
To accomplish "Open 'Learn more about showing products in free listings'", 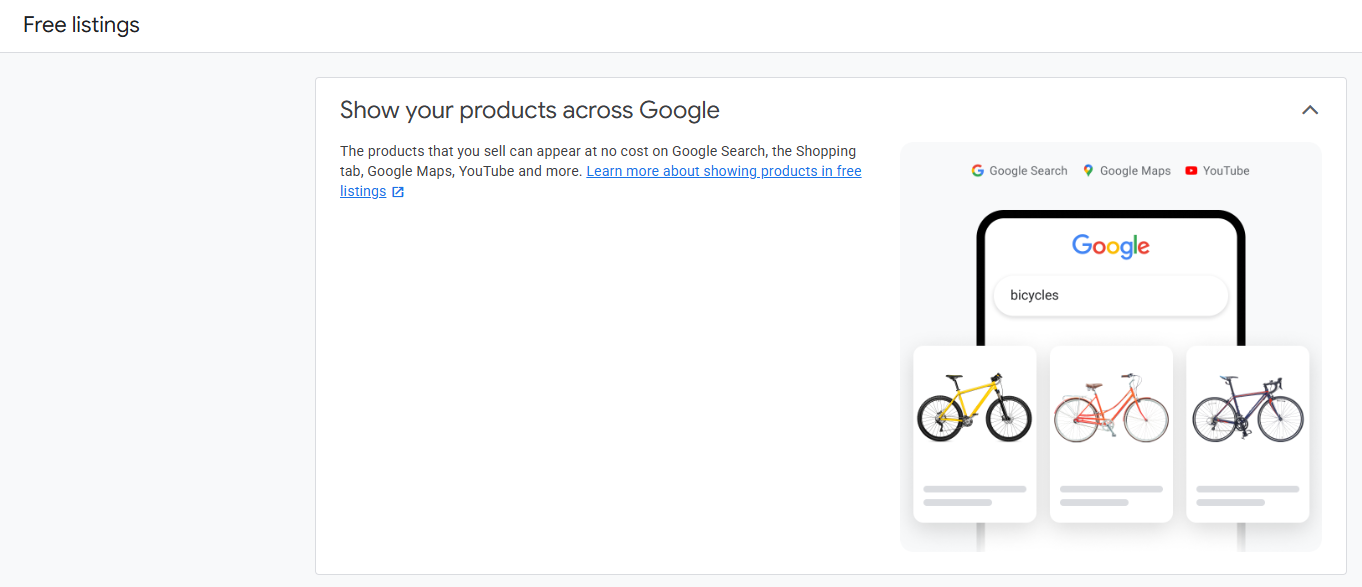I will coord(723,170).
